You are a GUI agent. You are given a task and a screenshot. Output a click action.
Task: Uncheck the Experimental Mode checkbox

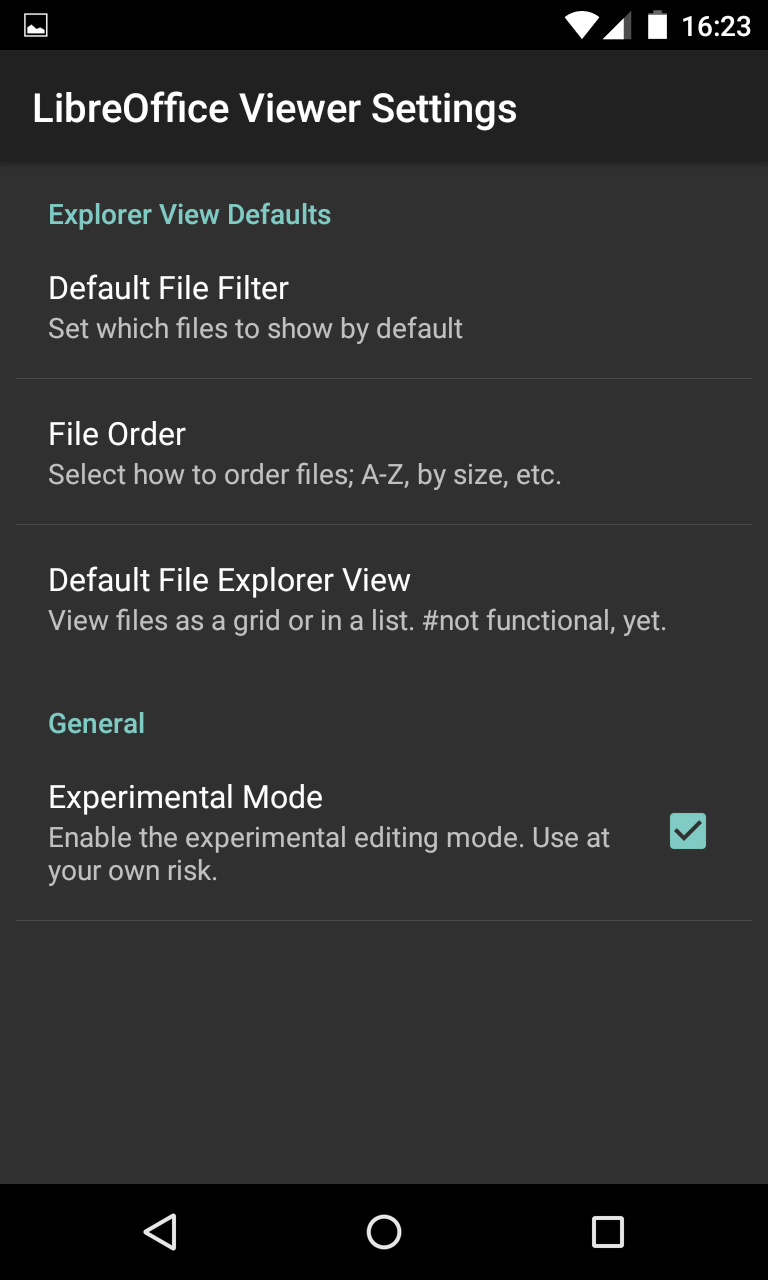(x=687, y=831)
